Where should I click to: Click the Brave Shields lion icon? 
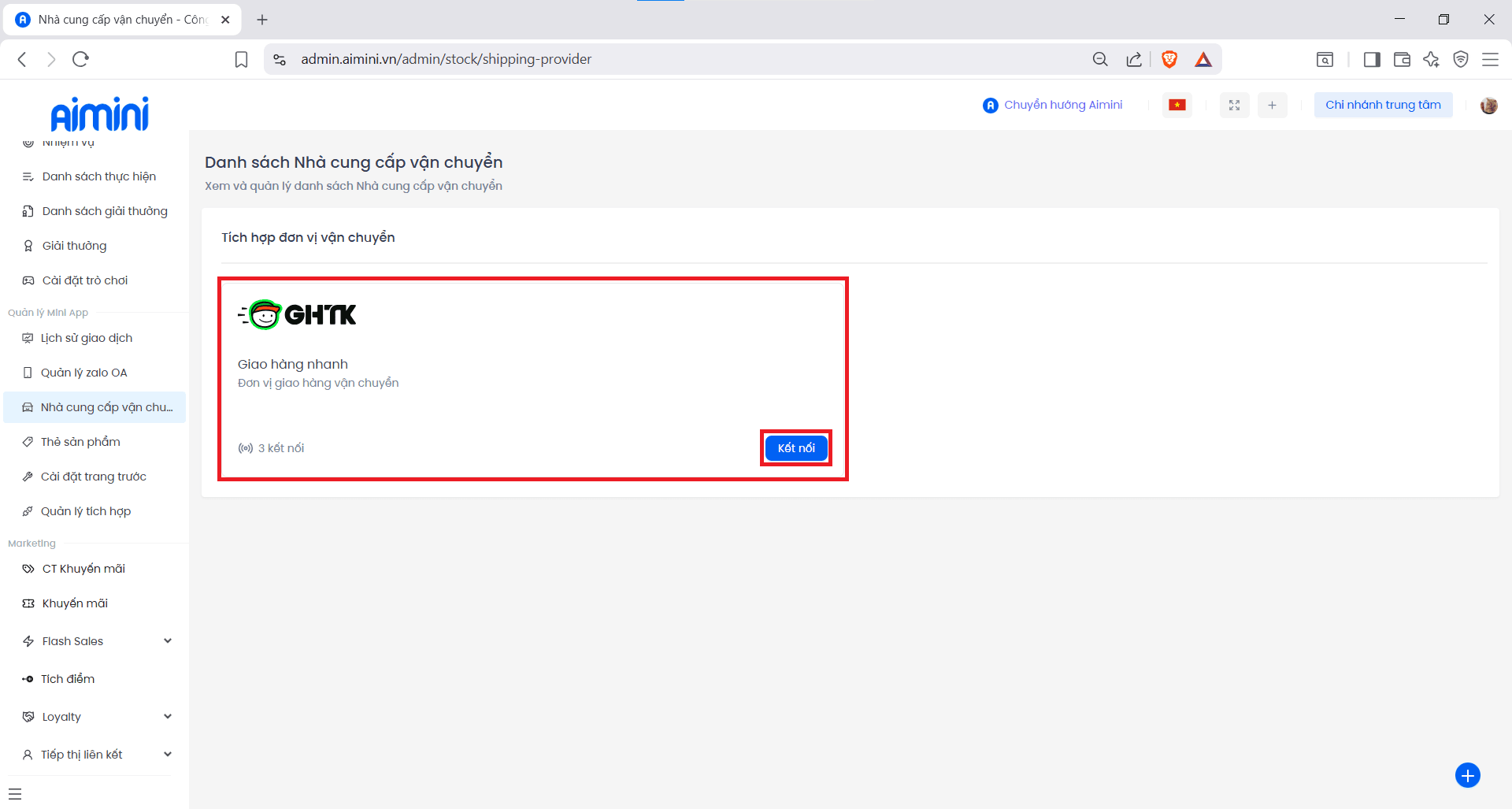pyautogui.click(x=1169, y=59)
